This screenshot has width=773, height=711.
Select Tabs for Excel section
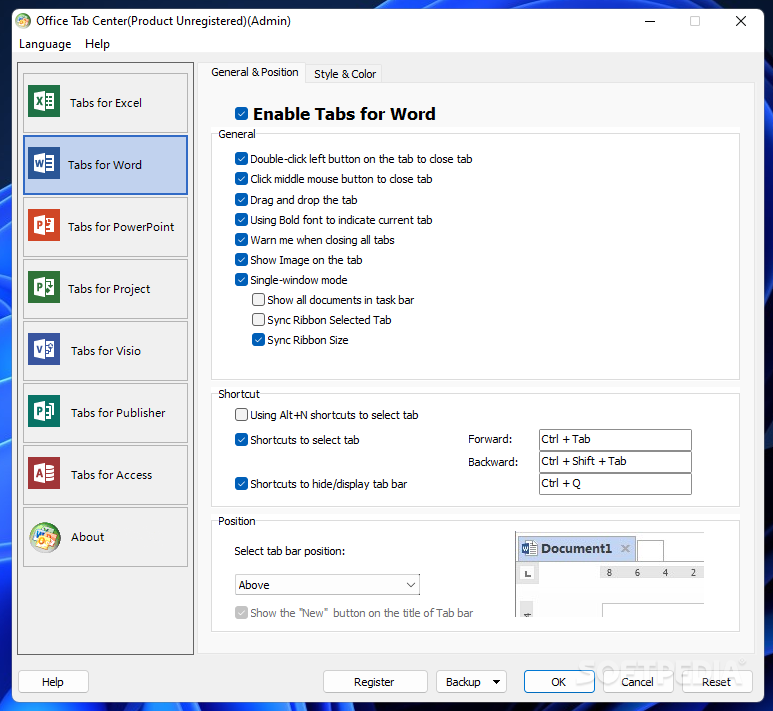tap(105, 103)
